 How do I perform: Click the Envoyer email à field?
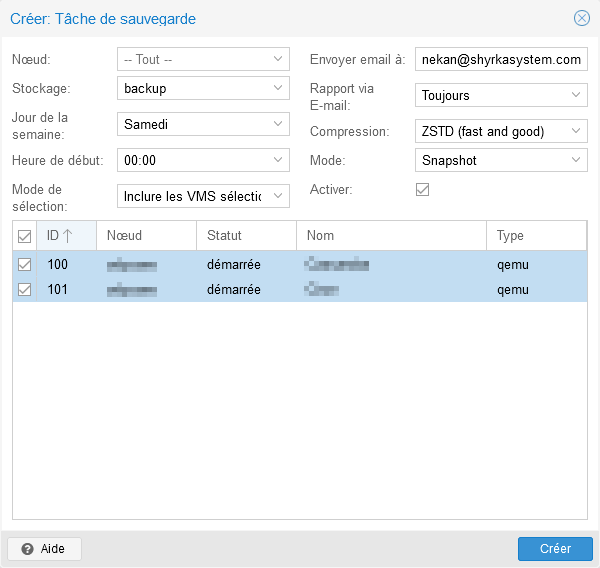(x=500, y=60)
